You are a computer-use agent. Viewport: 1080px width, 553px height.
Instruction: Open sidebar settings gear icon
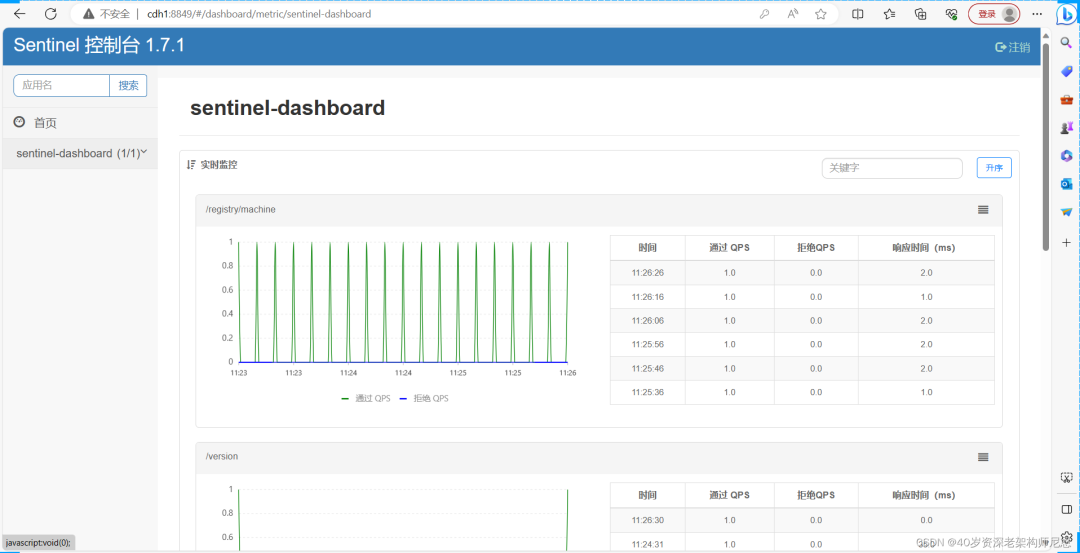[1066, 536]
